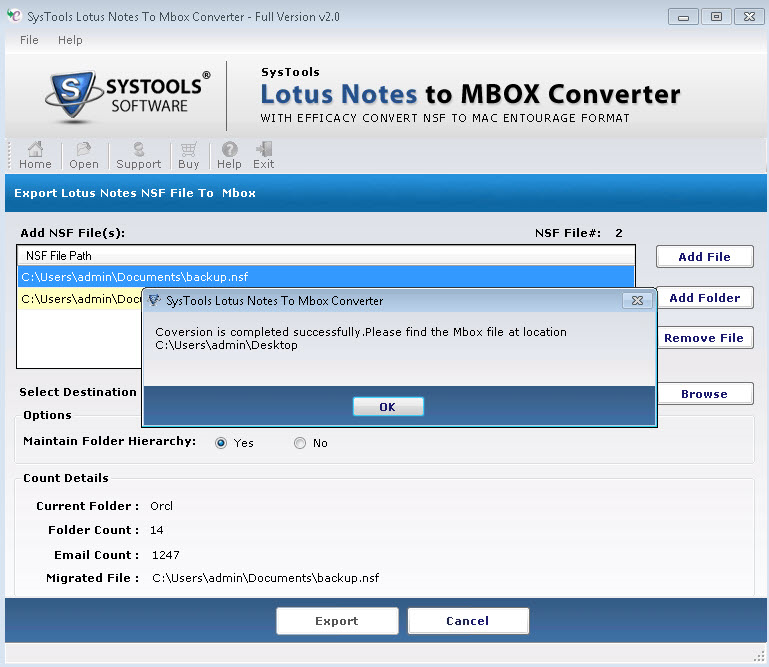Select the second yellow NSF file row
This screenshot has width=769, height=667.
coord(80,299)
